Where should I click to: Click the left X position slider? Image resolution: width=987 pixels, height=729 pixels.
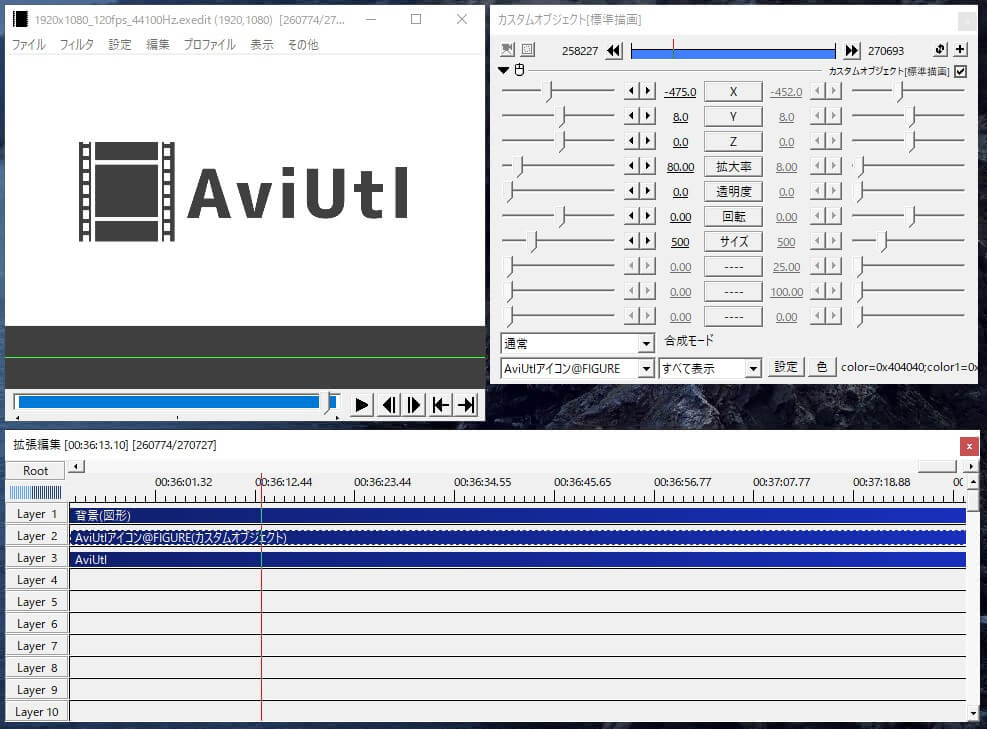click(558, 91)
